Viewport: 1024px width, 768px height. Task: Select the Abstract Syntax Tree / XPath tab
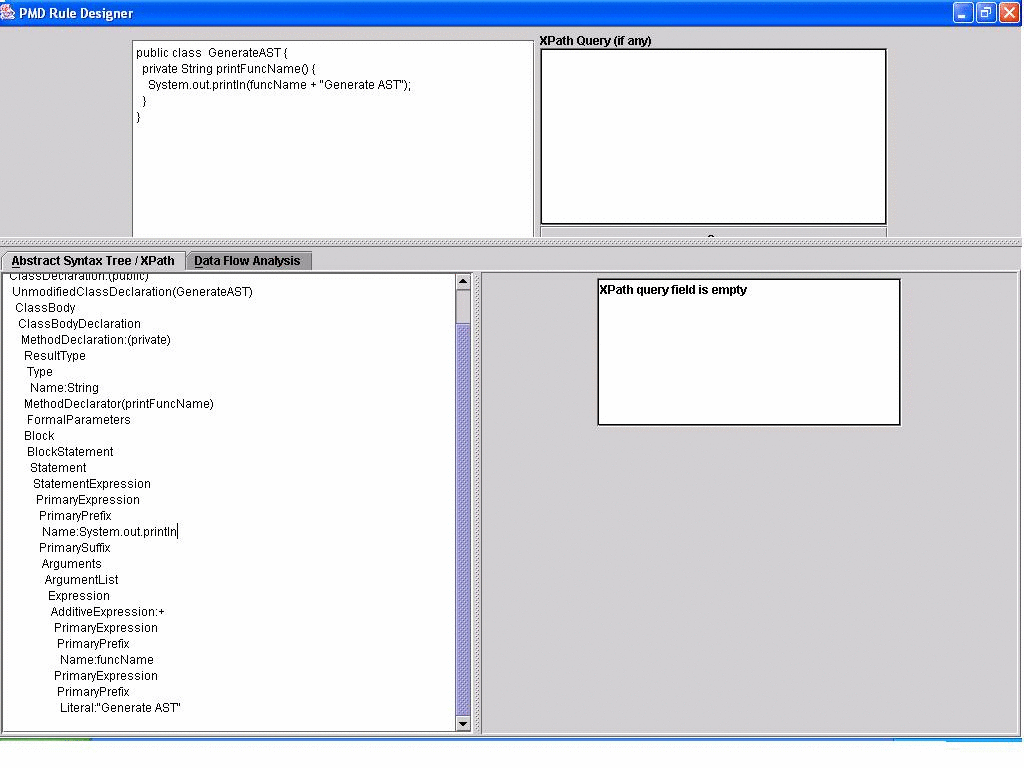[93, 261]
